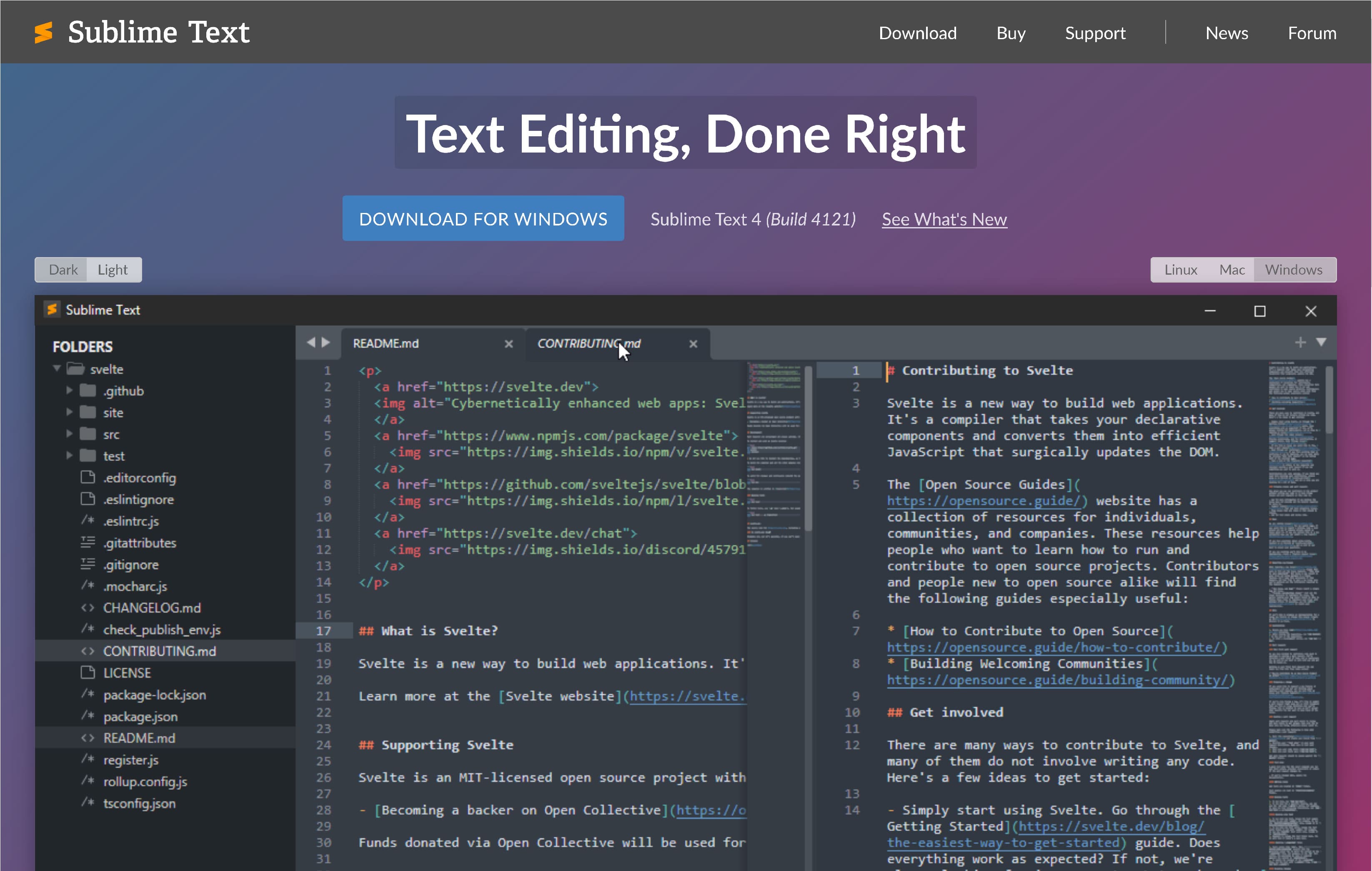The width and height of the screenshot is (1372, 871).
Task: Close the CONTRIBUTING.md tab
Action: tap(693, 343)
